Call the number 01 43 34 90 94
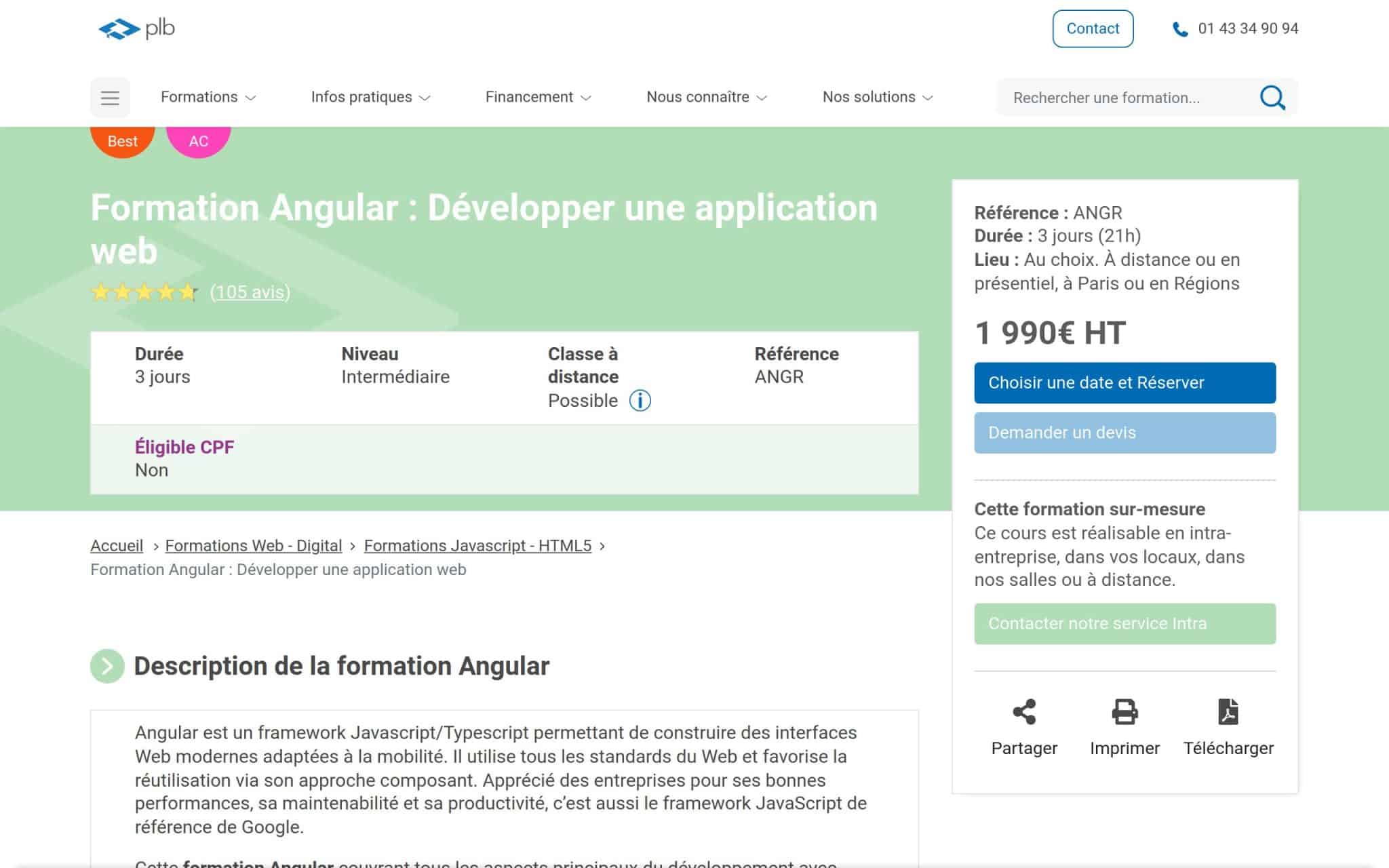 (x=1248, y=28)
